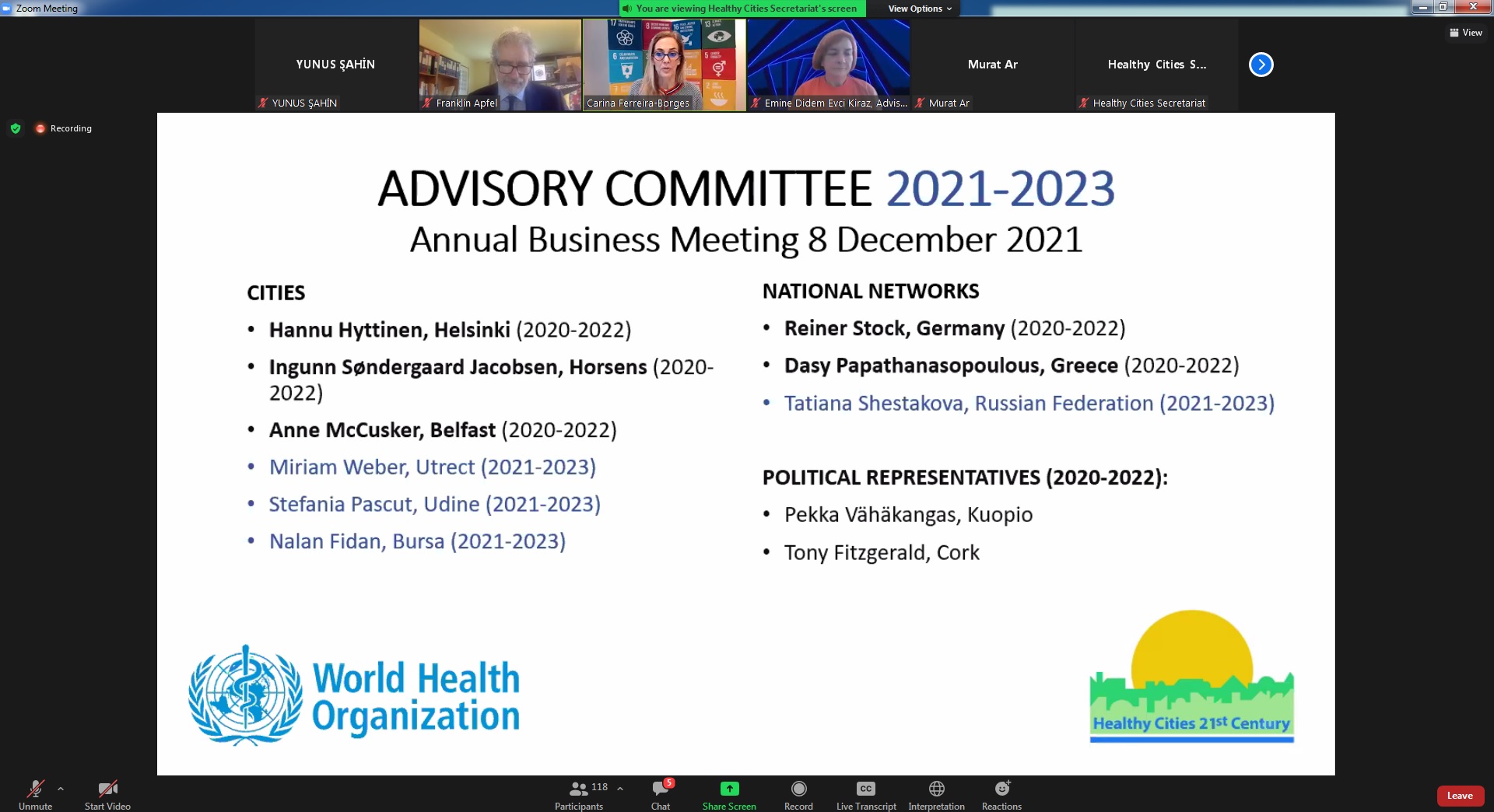Click 'Annual Business Meeting 8 December 2021'
Viewport: 1494px width, 812px height.
(x=745, y=240)
